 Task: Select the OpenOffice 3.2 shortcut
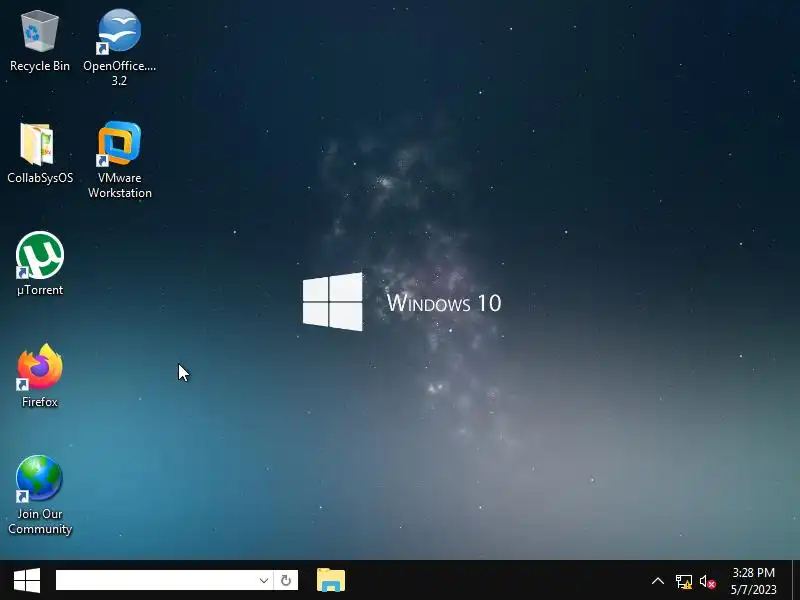(x=119, y=47)
